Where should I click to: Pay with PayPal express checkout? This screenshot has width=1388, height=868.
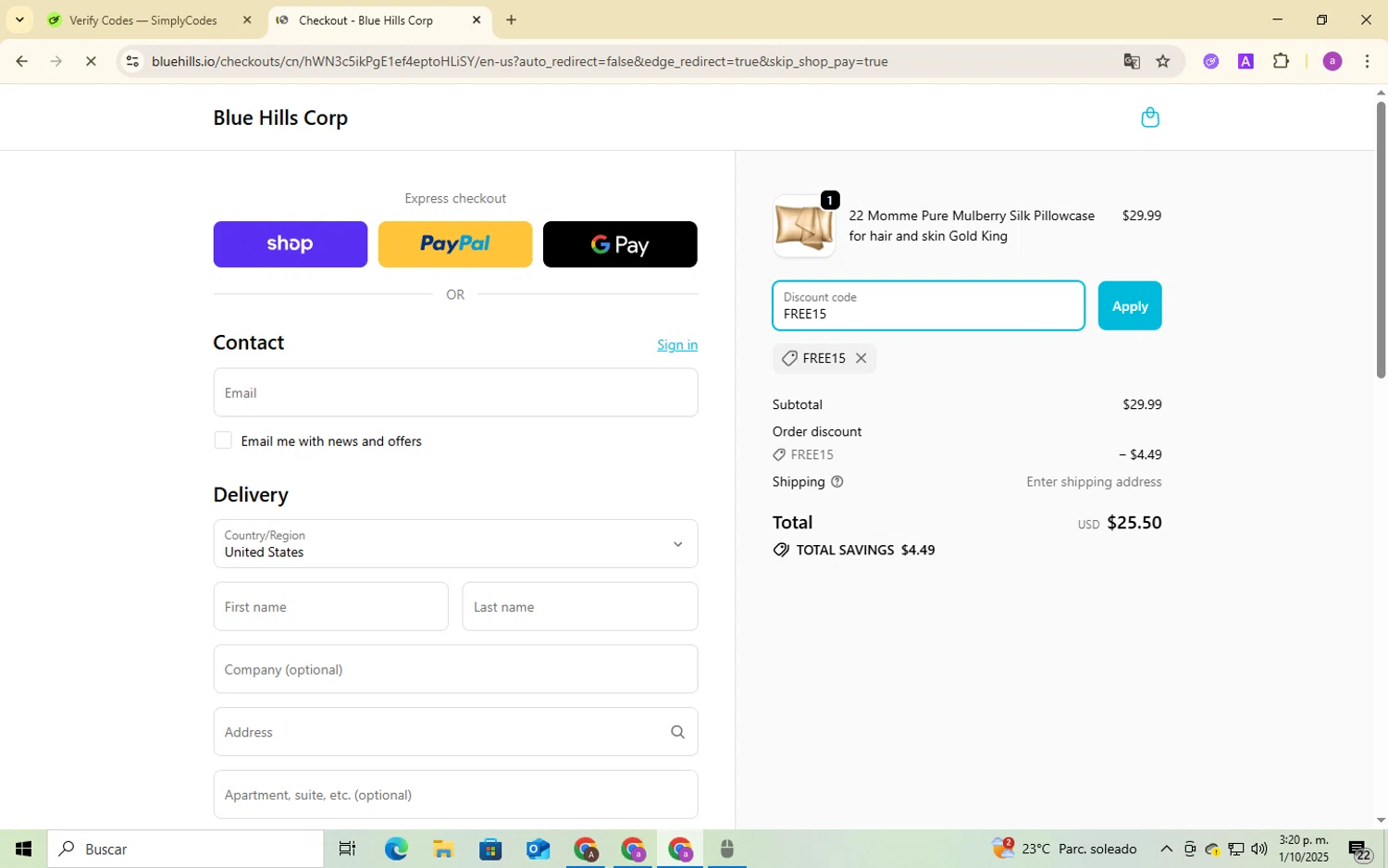455,244
